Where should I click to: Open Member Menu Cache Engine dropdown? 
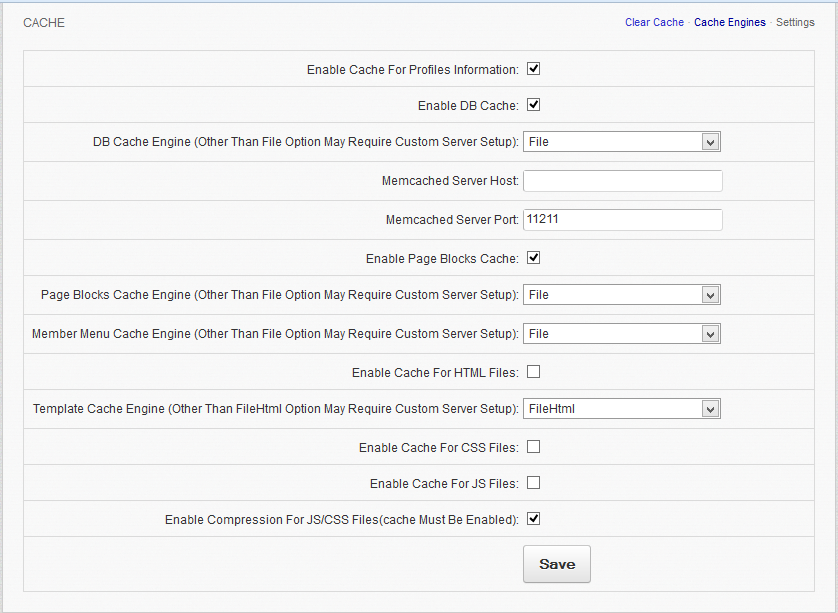click(621, 334)
